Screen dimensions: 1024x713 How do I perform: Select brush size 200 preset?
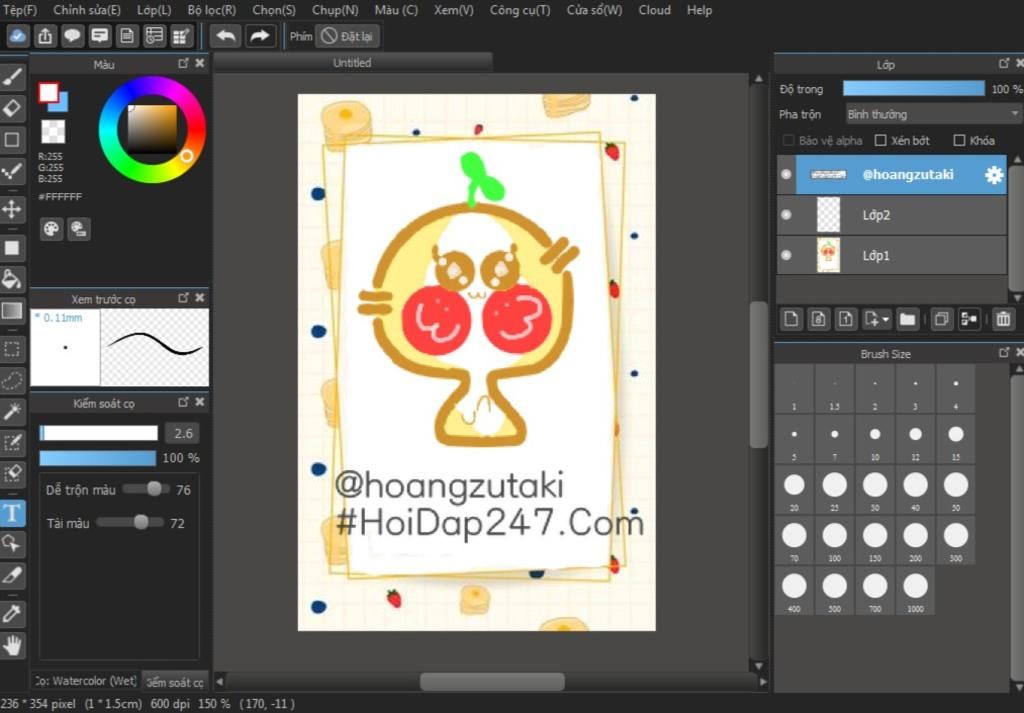(x=916, y=541)
